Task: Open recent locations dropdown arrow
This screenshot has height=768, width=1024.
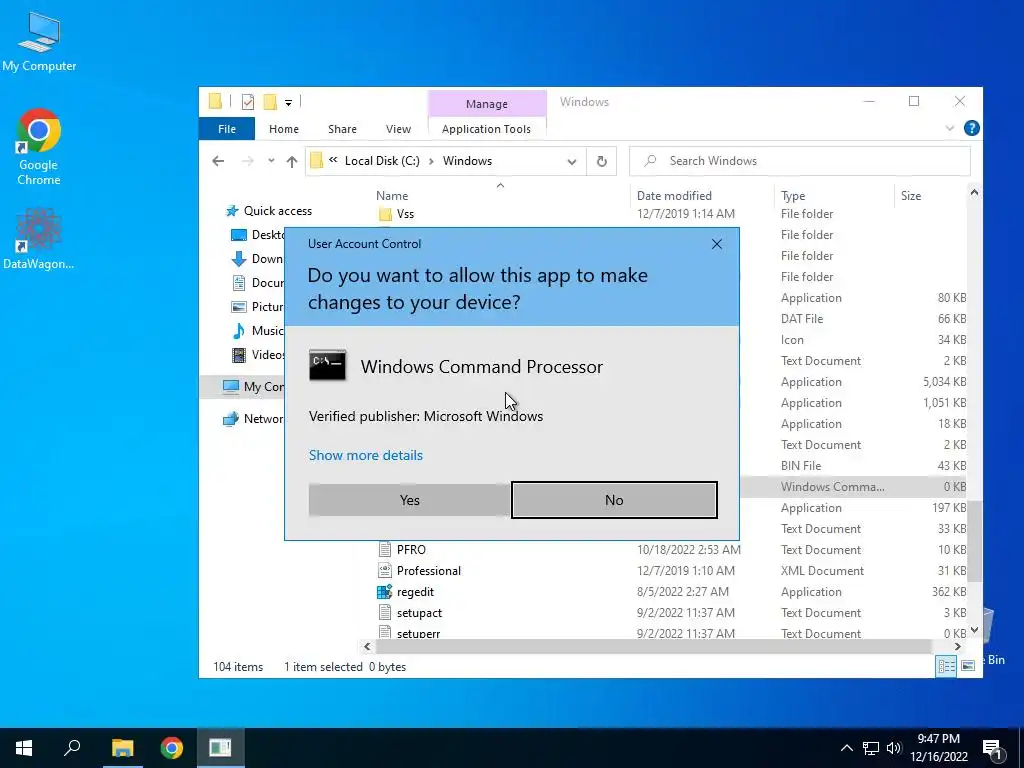Action: pos(271,161)
